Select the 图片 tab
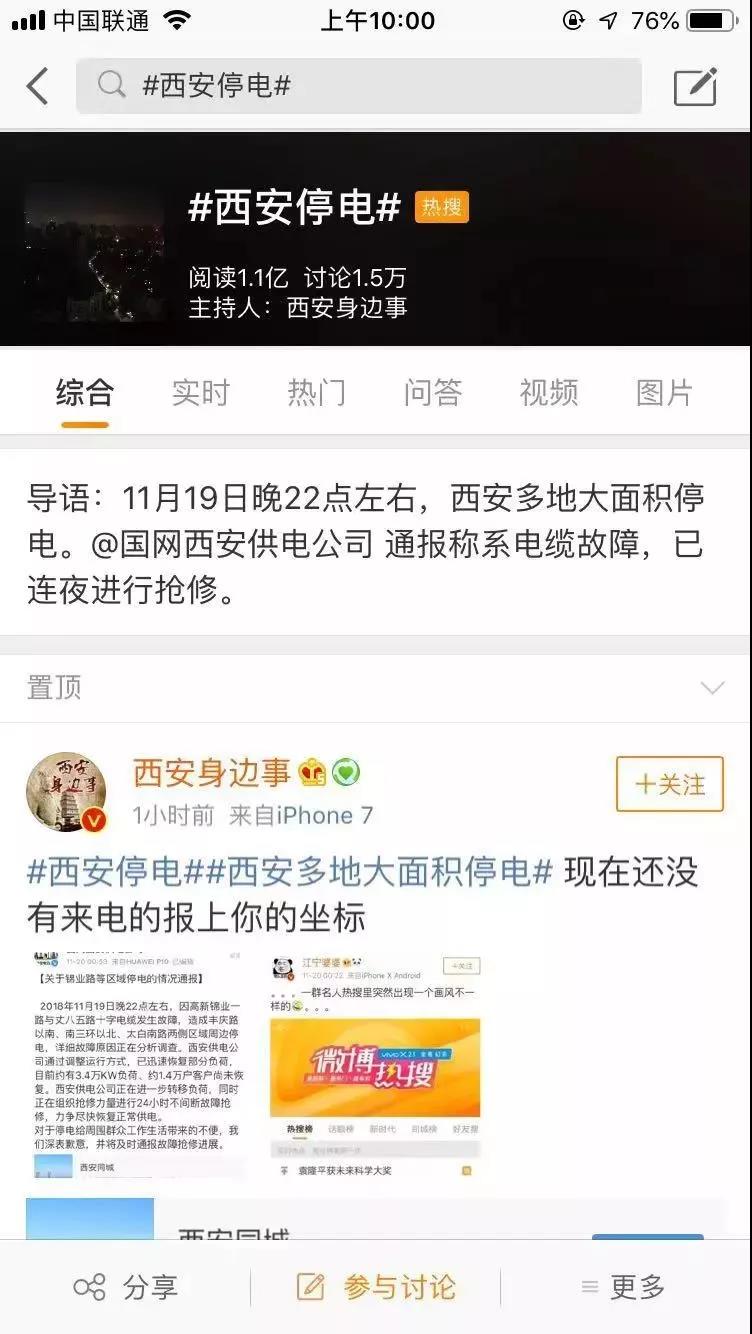 pos(665,393)
